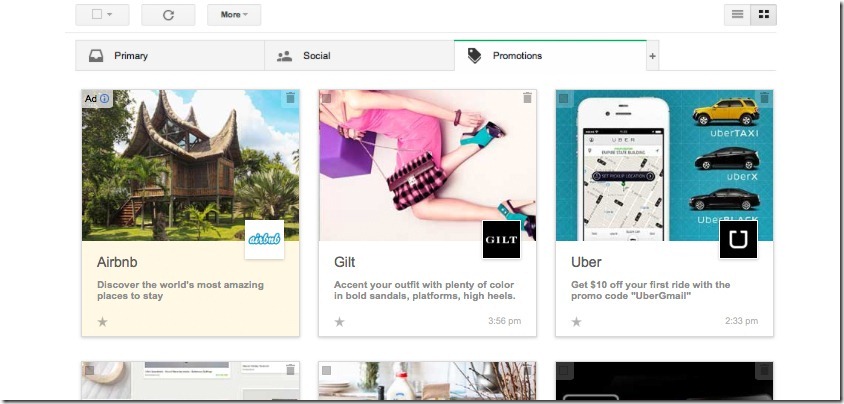Open the Gilt fashion image

tap(427, 165)
